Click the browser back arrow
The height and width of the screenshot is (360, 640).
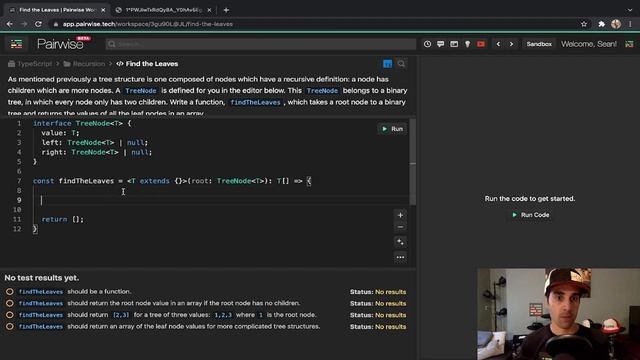pos(9,24)
